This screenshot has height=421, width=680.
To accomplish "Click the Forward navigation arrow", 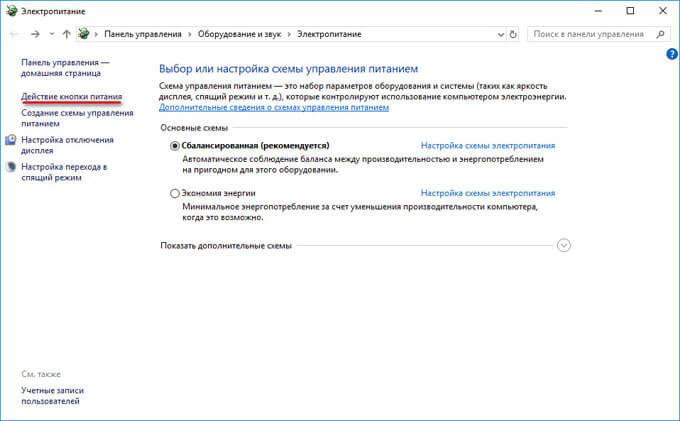I will 35,34.
